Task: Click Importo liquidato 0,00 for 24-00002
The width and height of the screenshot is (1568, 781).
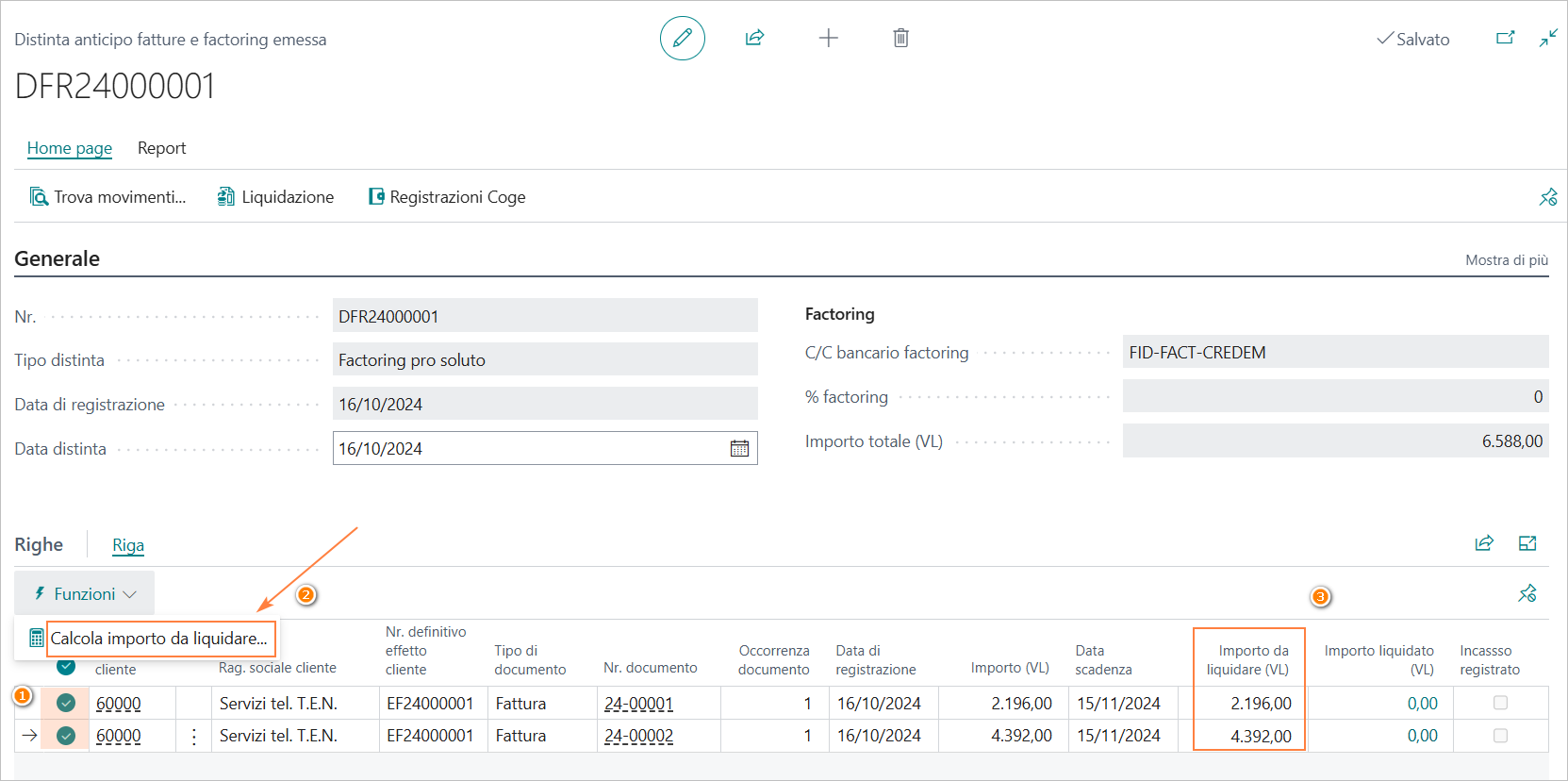Action: coord(1422,736)
